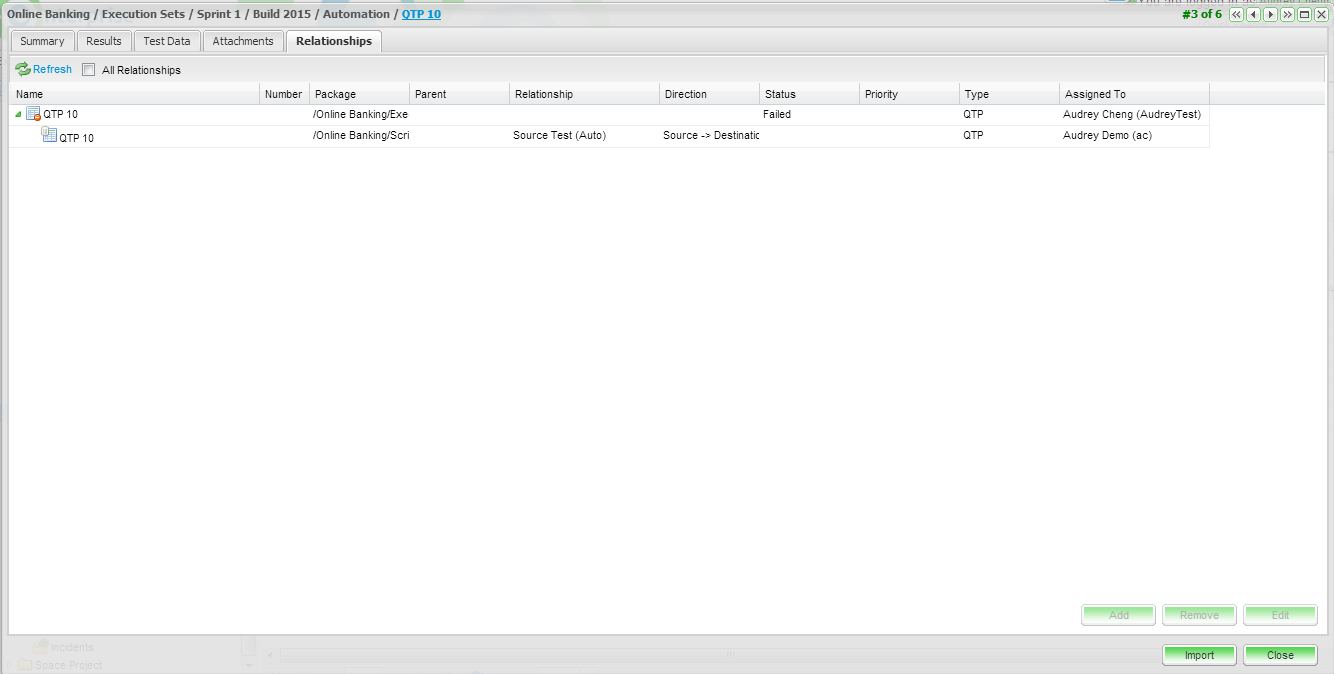The width and height of the screenshot is (1334, 674).
Task: Go to previous record arrow
Action: 1254,15
